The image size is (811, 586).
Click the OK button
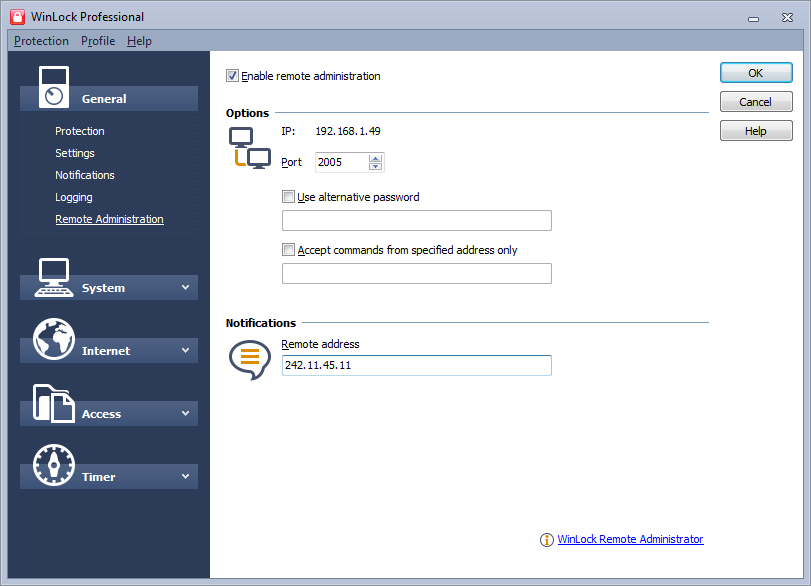coord(756,73)
